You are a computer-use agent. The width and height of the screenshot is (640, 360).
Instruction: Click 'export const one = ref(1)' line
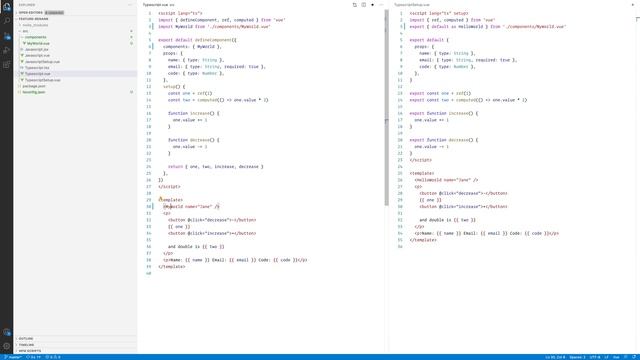coord(440,93)
